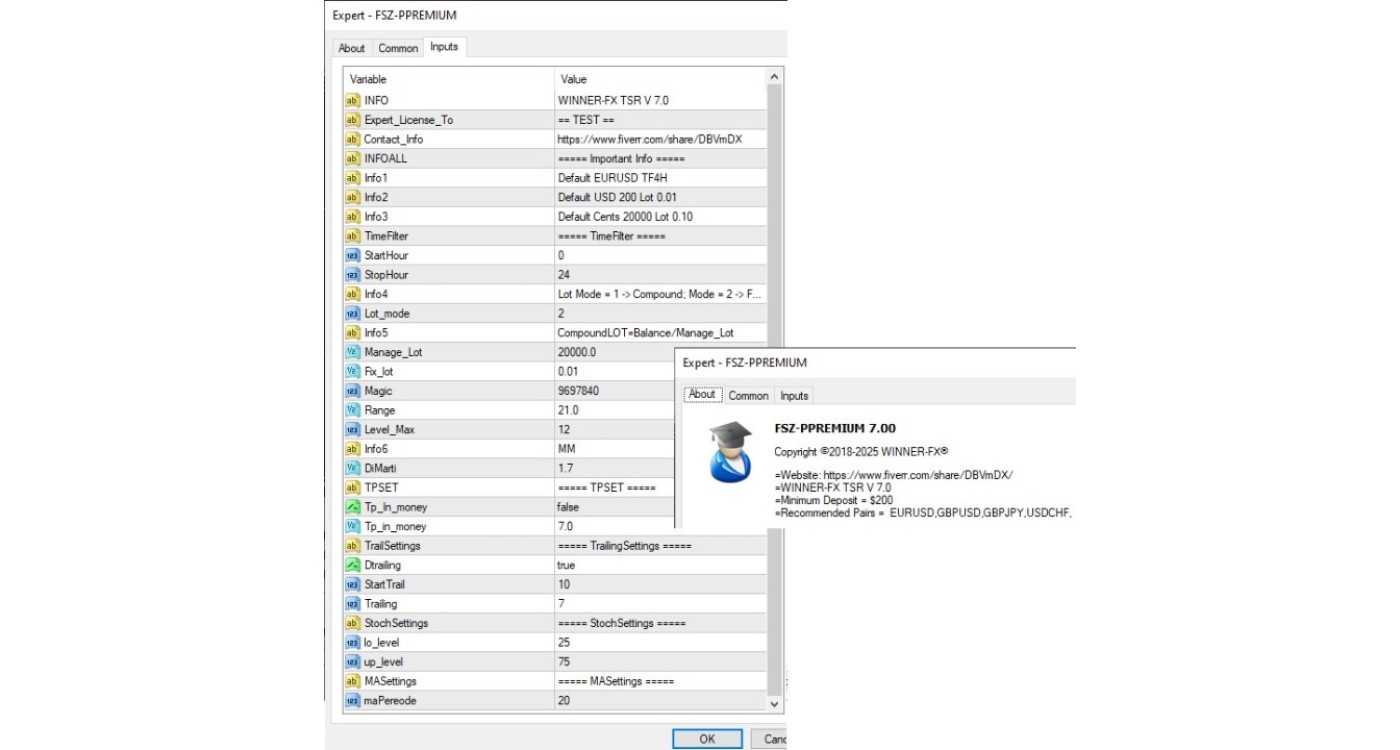This screenshot has width=1400, height=750.
Task: Click the integer icon next to maPereode
Action: 352,701
